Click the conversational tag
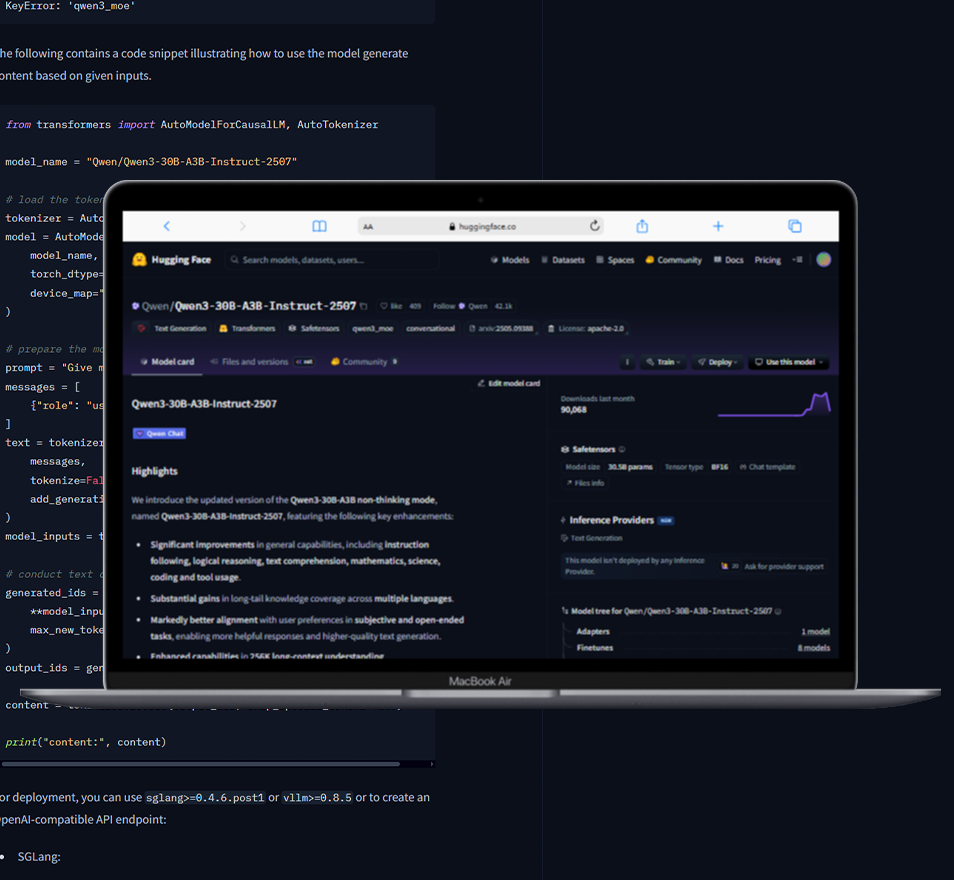Image resolution: width=954 pixels, height=880 pixels. [x=431, y=329]
